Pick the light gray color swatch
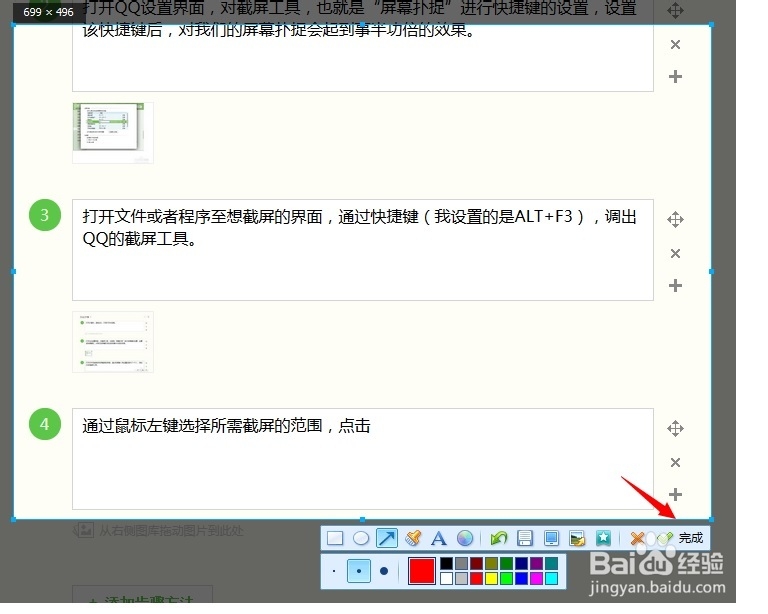 [461, 578]
